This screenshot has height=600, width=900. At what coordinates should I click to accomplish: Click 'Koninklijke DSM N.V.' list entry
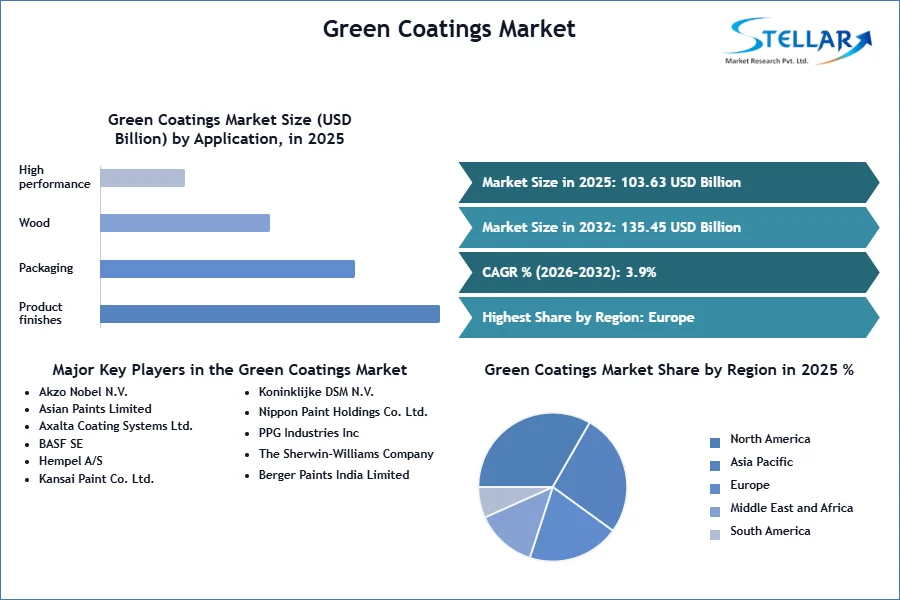click(x=316, y=392)
